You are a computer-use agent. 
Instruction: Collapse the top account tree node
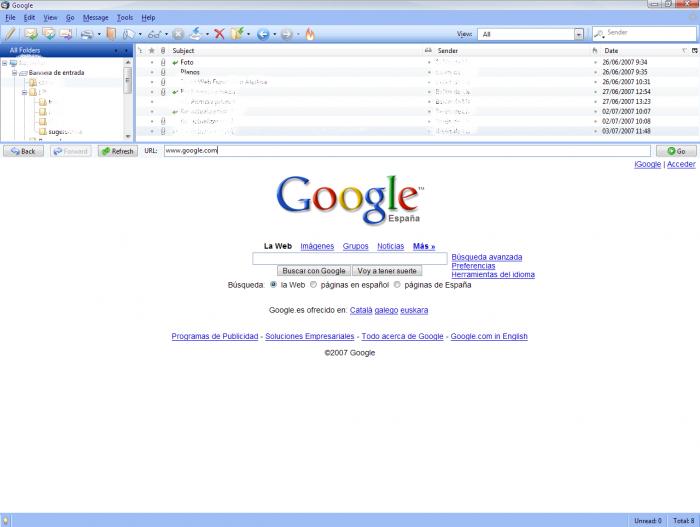pos(5,63)
